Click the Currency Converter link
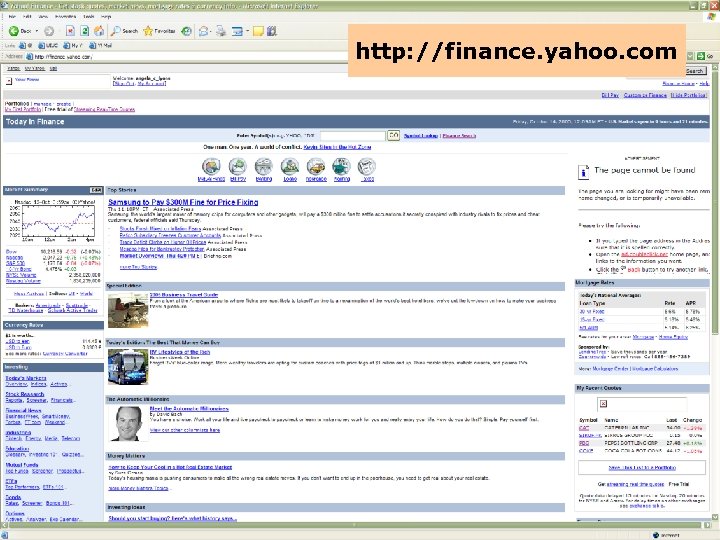 click(x=65, y=354)
